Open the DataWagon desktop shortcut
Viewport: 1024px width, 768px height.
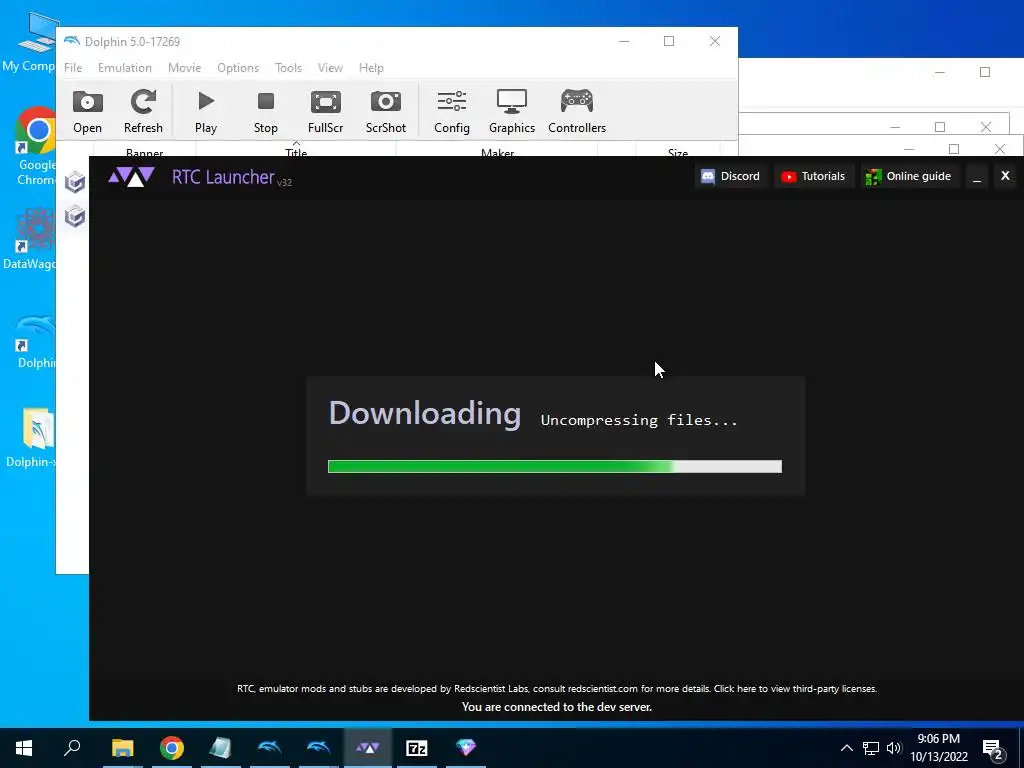30,238
